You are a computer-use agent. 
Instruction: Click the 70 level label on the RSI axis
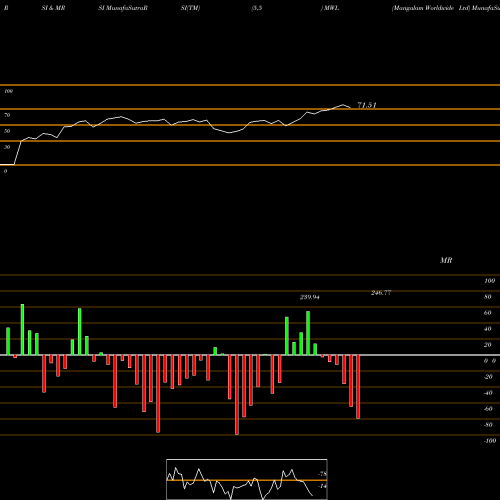coord(7,115)
